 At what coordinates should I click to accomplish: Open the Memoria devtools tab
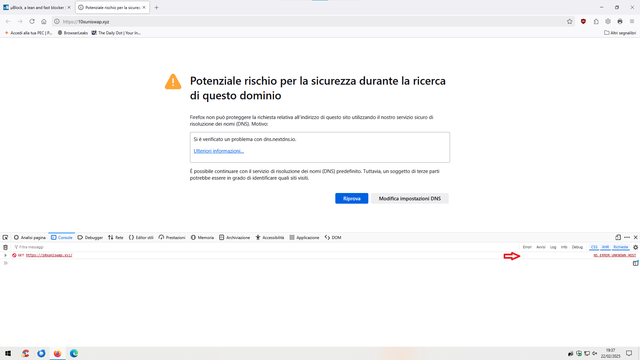pos(202,237)
